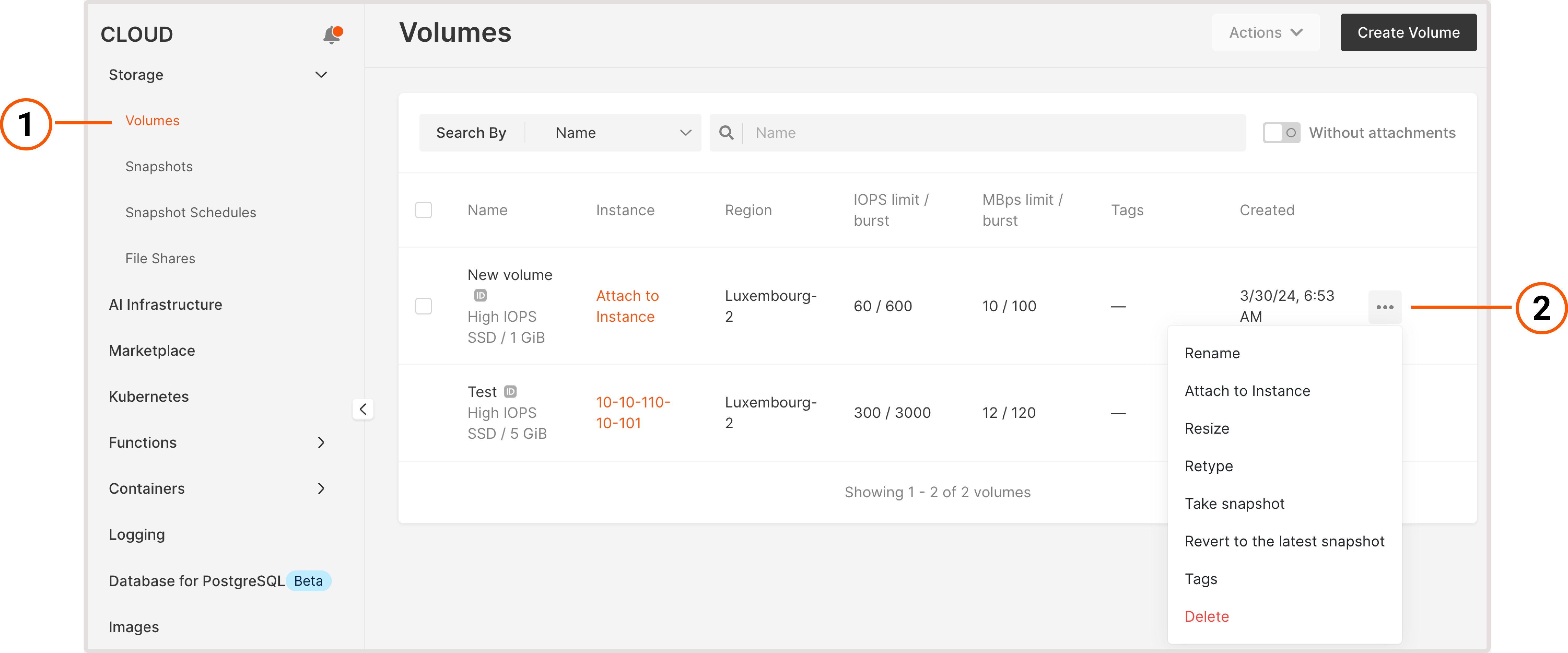Click the volume ID icon for Test volume
This screenshot has width=1568, height=653.
point(511,391)
